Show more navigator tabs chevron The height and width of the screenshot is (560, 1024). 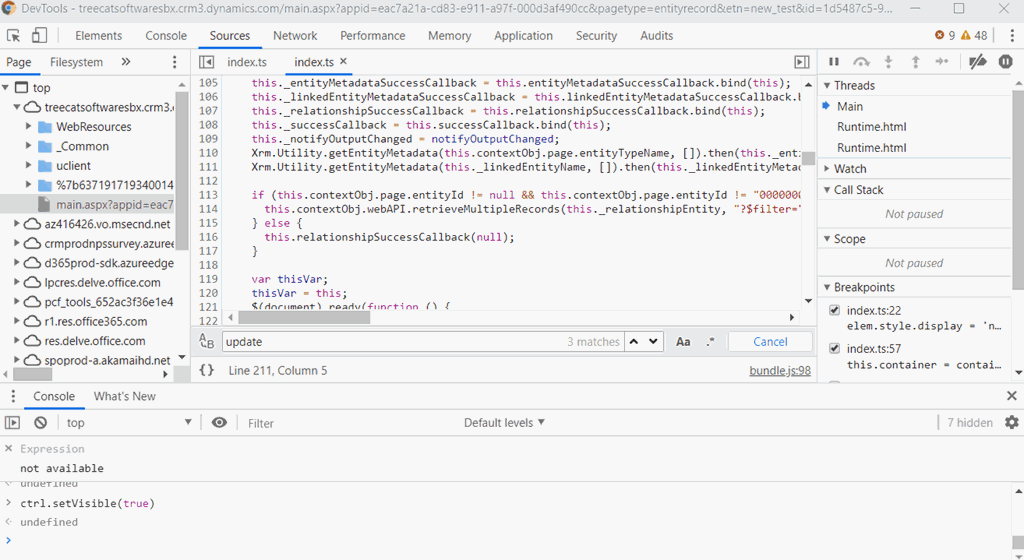point(125,62)
